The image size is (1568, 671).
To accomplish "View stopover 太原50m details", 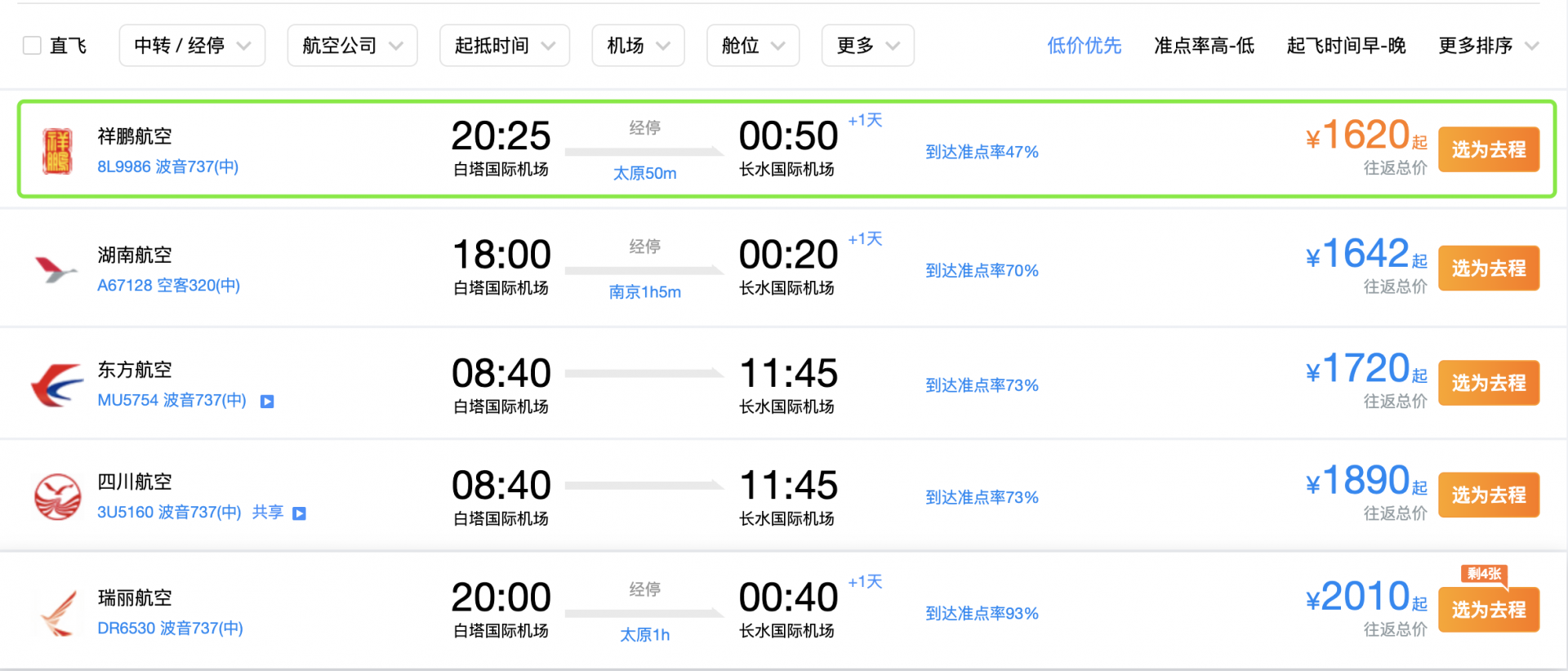I will coord(644,173).
